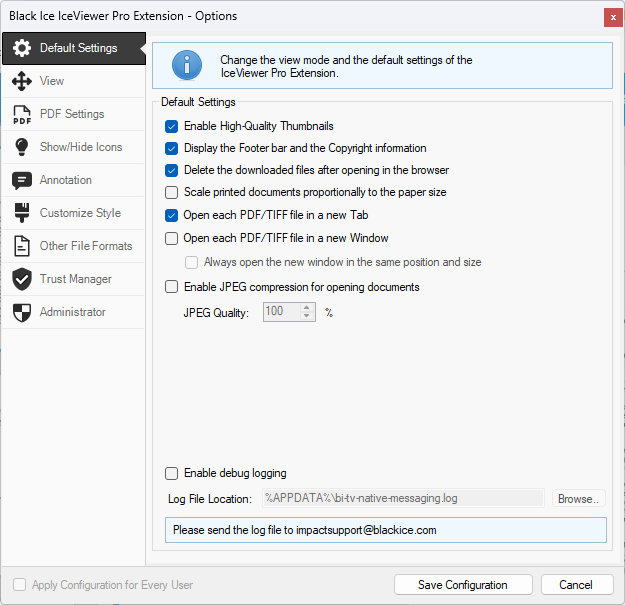The height and width of the screenshot is (605, 625).
Task: Open the Trust Manager section
Action: point(74,279)
